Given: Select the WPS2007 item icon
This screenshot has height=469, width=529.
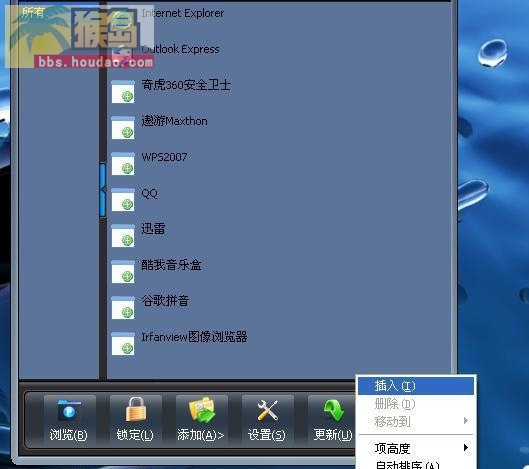Looking at the screenshot, I should (x=123, y=164).
